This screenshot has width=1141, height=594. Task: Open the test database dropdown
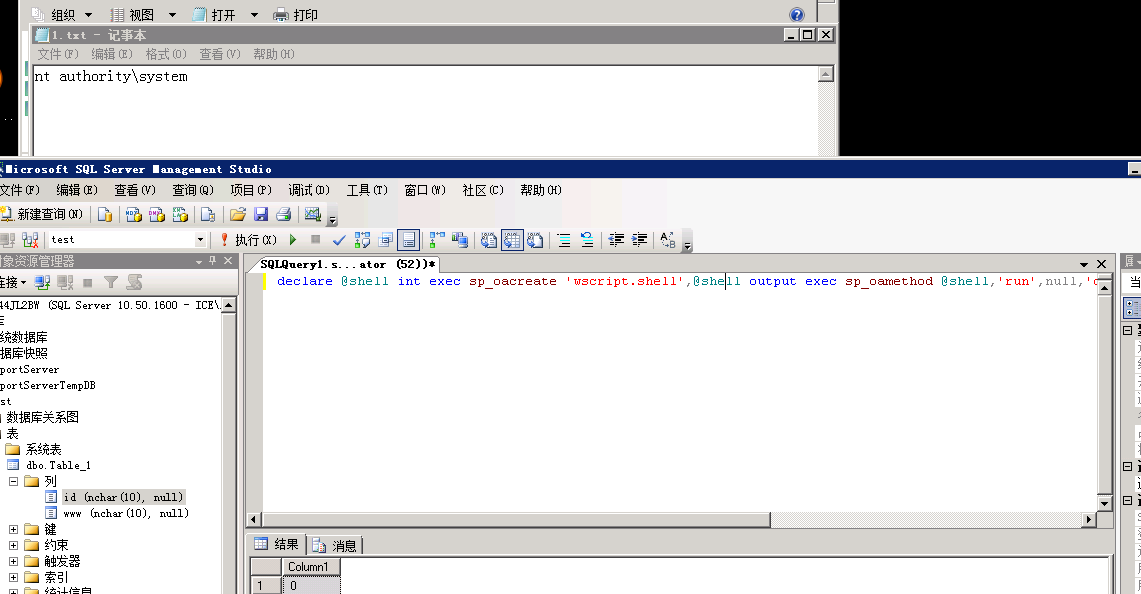[200, 239]
